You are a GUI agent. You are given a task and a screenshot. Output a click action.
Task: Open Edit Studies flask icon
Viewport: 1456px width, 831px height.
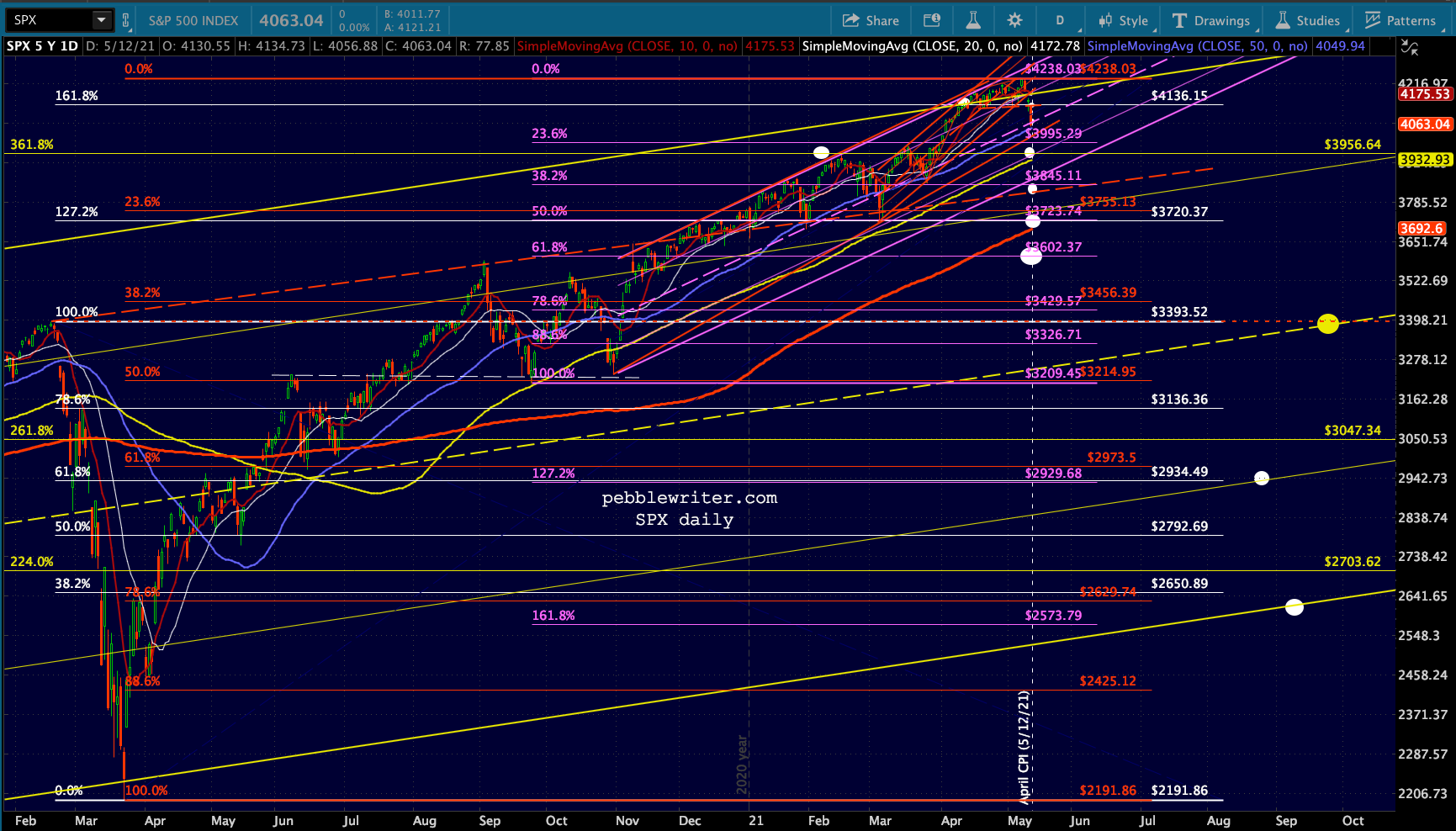[x=973, y=20]
